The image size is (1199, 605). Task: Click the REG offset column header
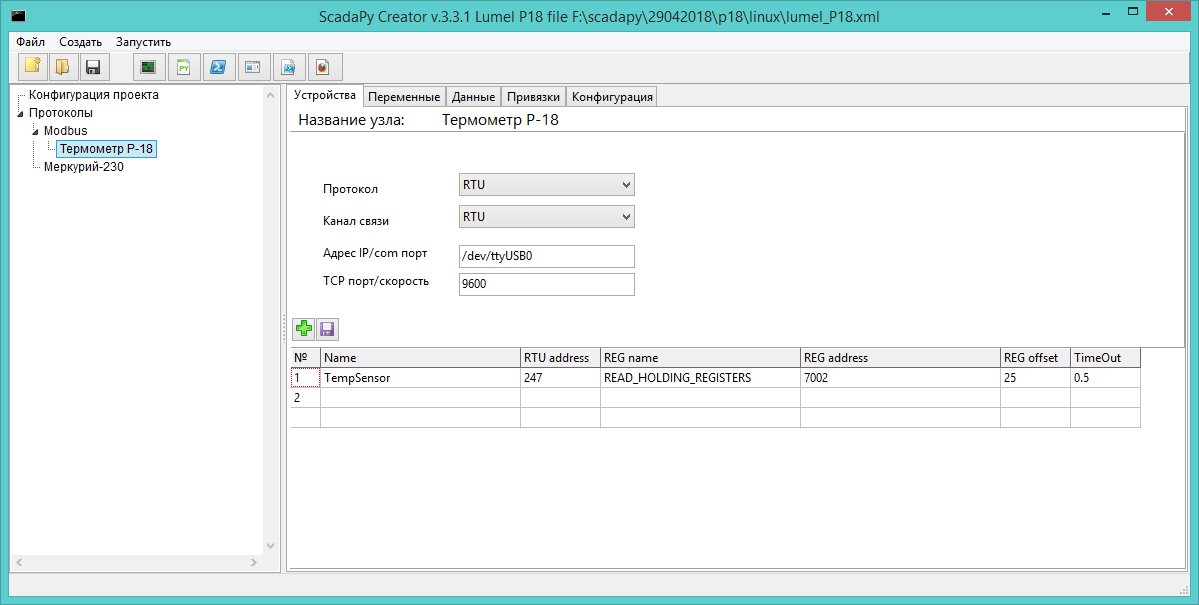[x=1035, y=358]
